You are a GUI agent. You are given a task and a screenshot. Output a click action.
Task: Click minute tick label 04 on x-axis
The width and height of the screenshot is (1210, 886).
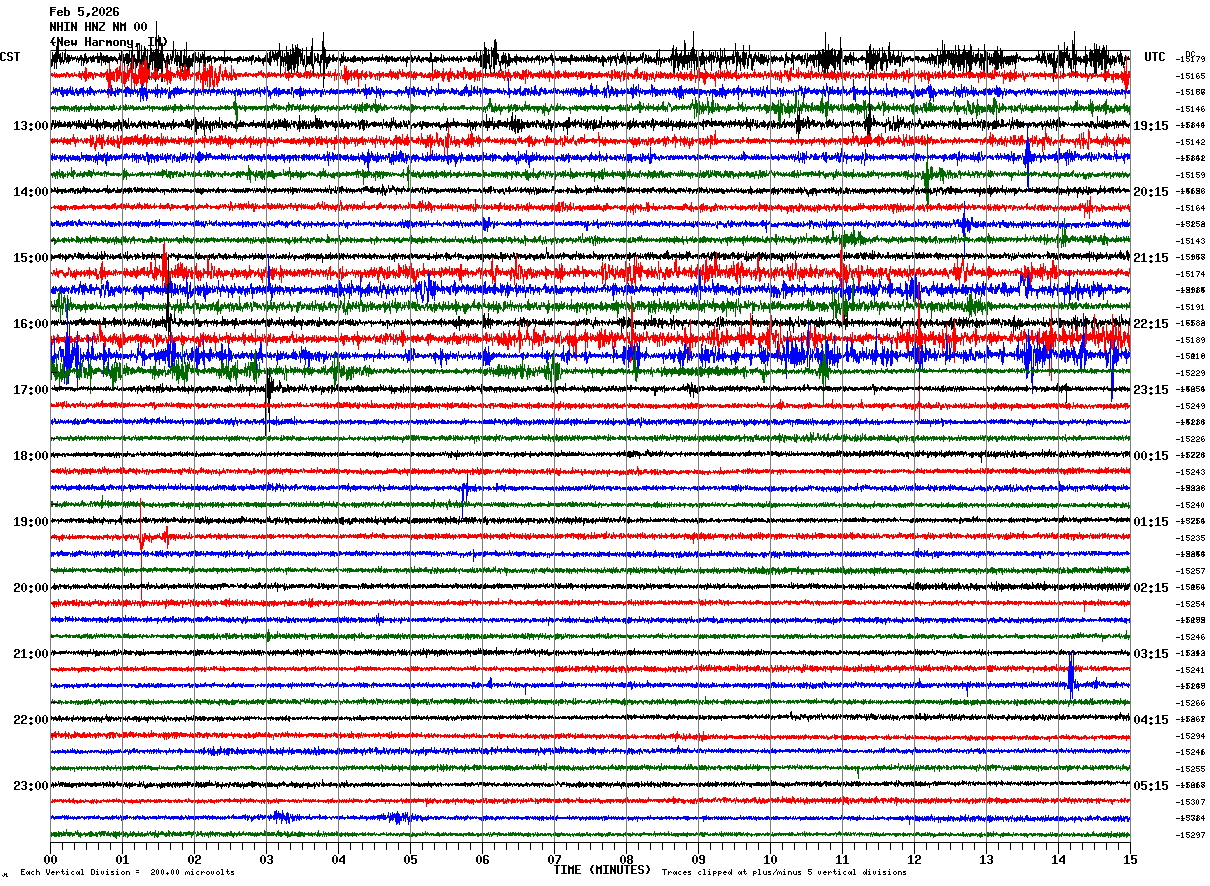[338, 859]
